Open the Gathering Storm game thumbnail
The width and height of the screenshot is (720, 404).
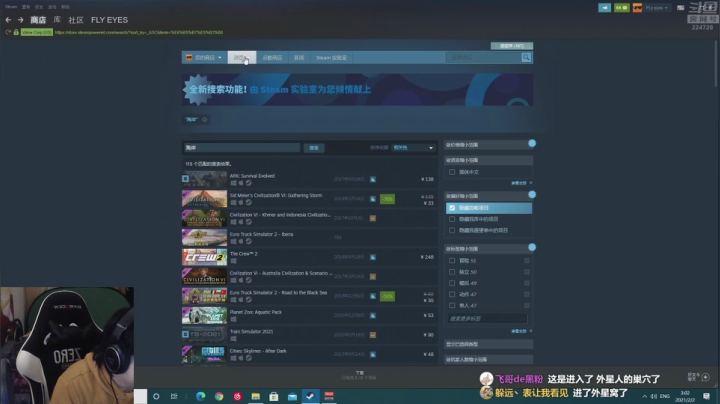tap(204, 198)
